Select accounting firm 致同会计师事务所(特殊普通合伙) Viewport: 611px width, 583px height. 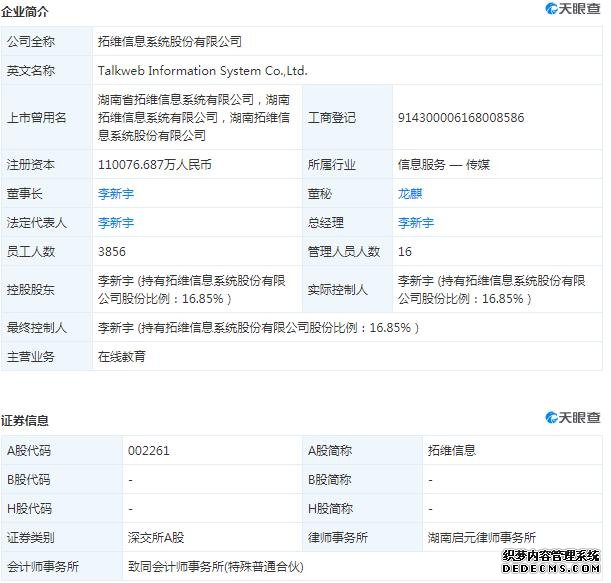(215, 567)
